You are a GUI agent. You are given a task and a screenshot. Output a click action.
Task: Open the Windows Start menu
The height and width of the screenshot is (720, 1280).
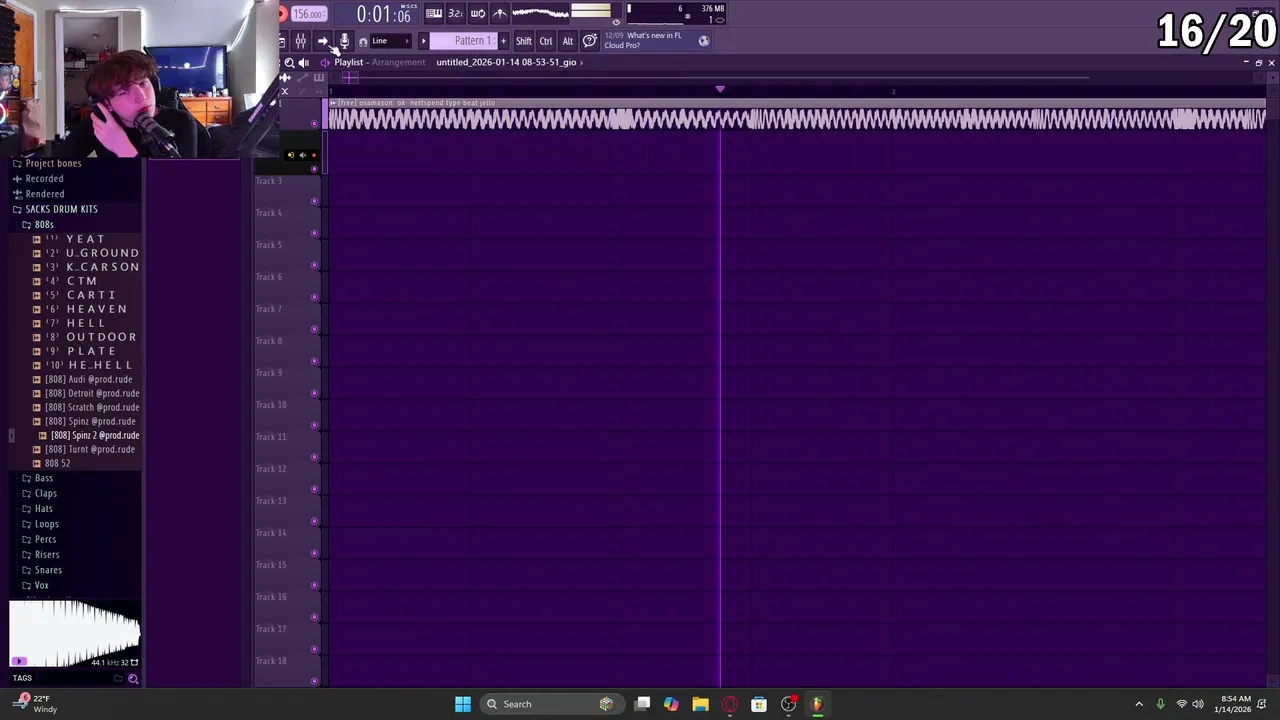click(x=463, y=704)
